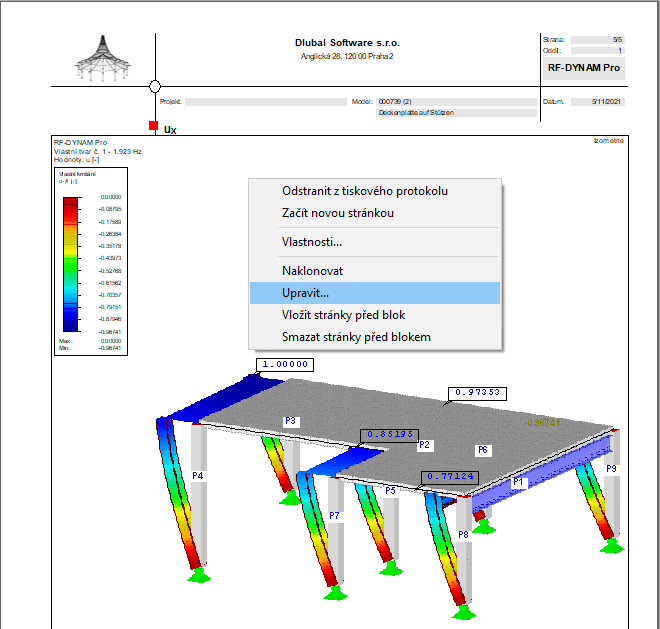
Task: Click 'Deckenplatte auf Stützen' description field
Action: 456,113
